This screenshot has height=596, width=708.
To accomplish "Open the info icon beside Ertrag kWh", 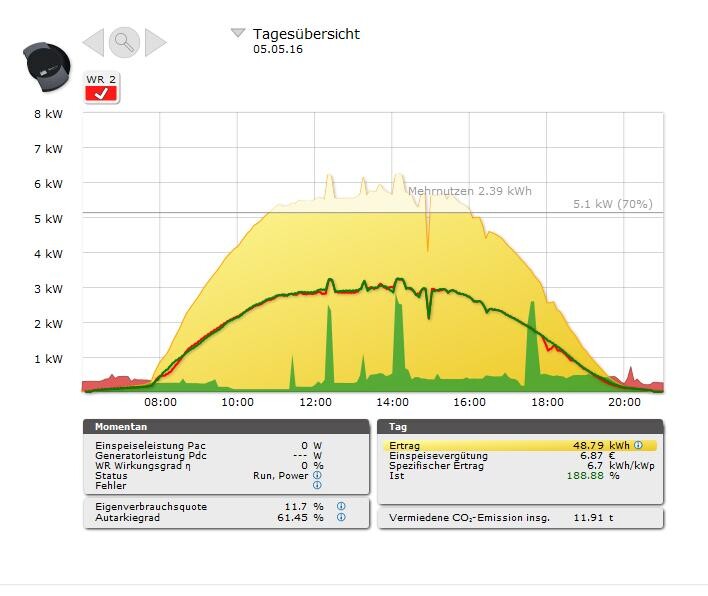I will [x=638, y=445].
